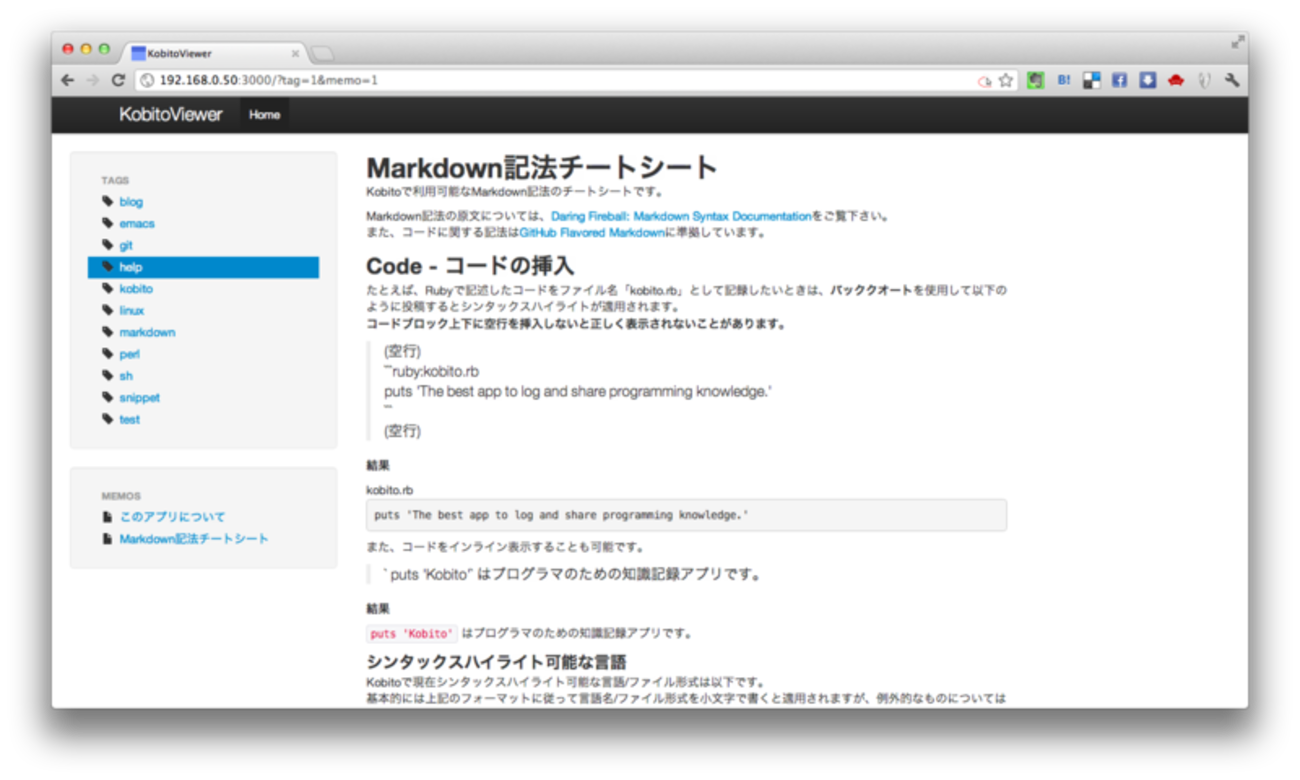Click the シンタックスハイライト可能な言語 heading
The image size is (1300, 780).
(496, 662)
